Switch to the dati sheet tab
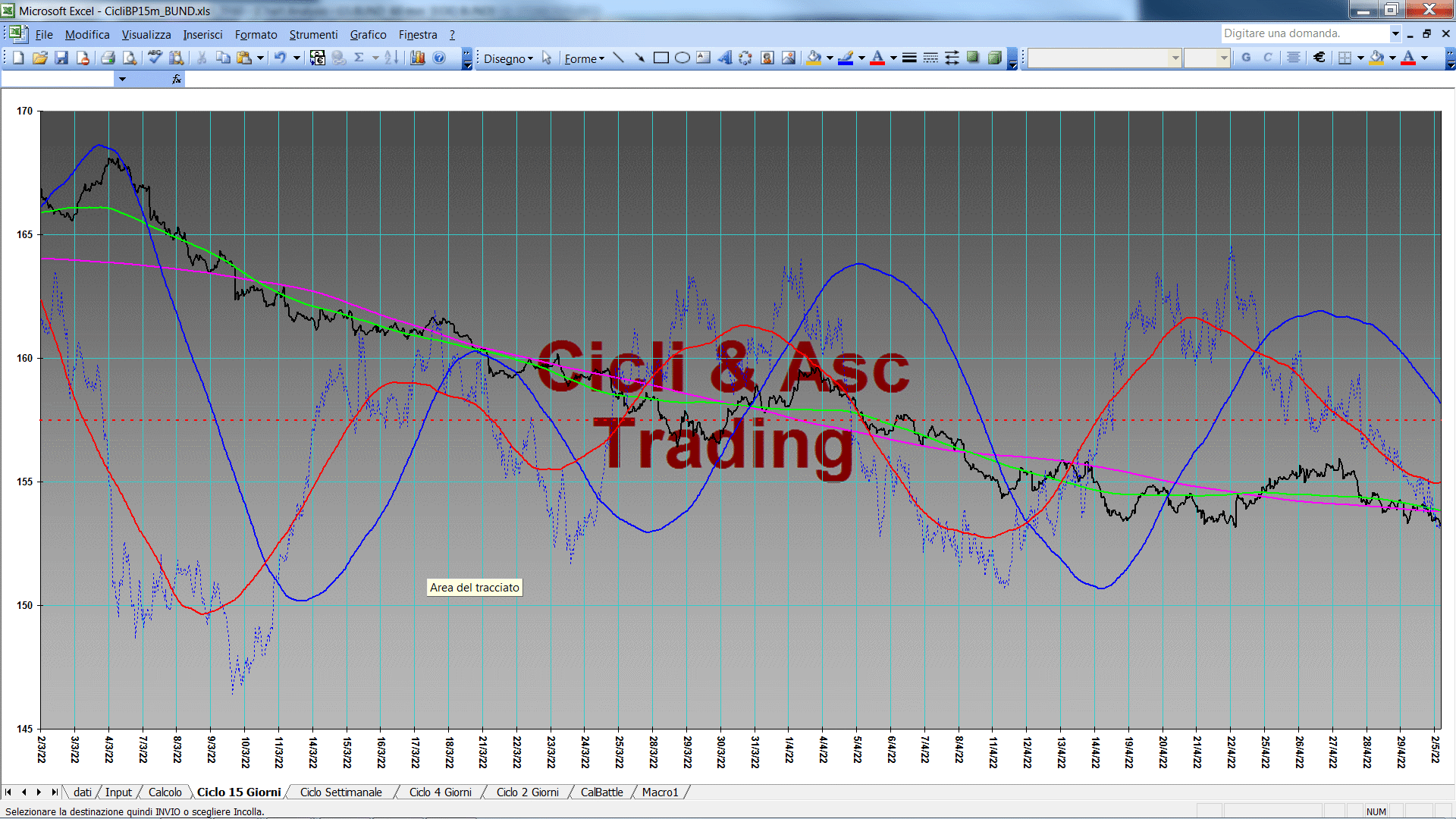1456x819 pixels. 83,792
